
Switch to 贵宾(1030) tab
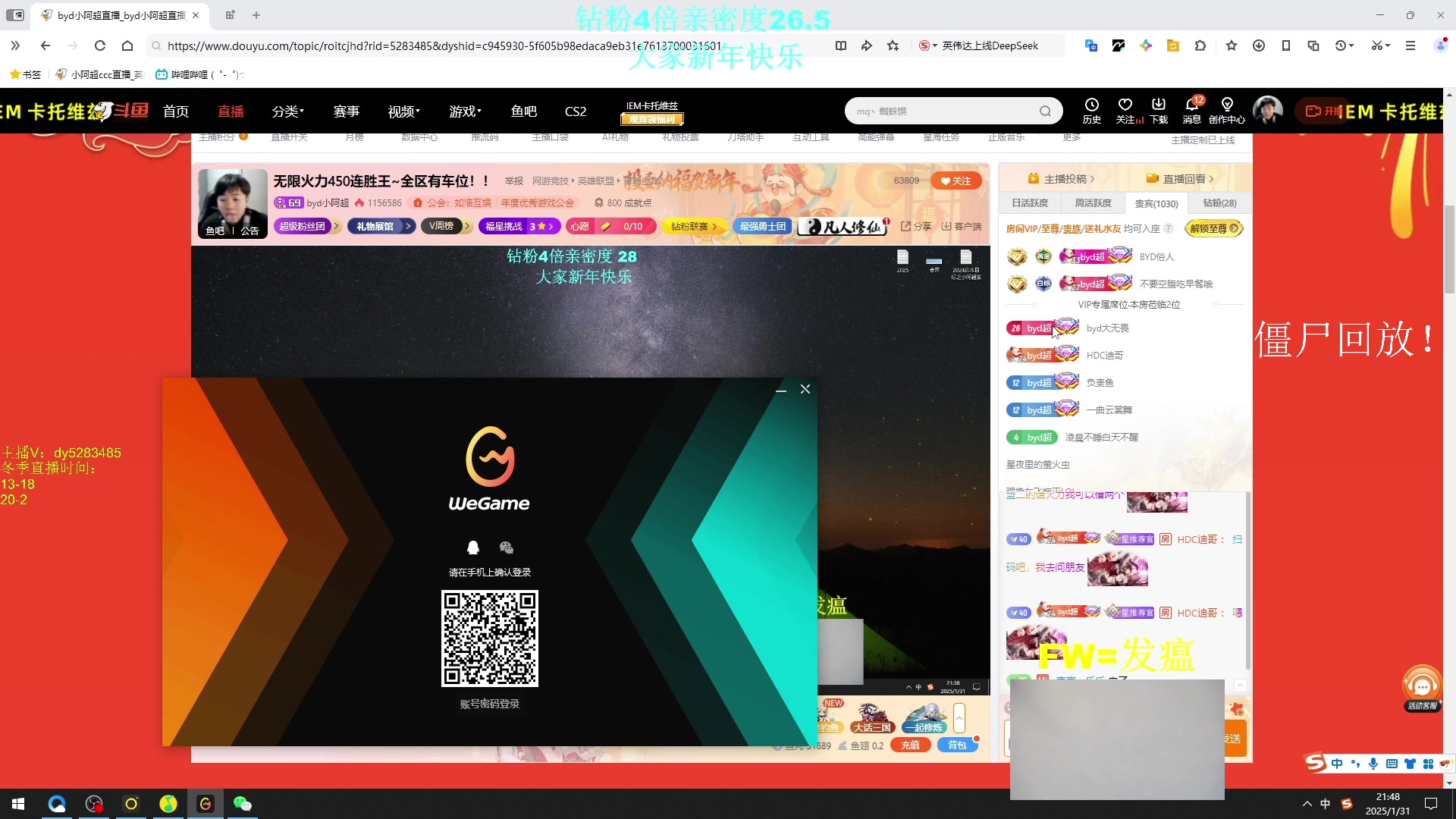tap(1156, 203)
